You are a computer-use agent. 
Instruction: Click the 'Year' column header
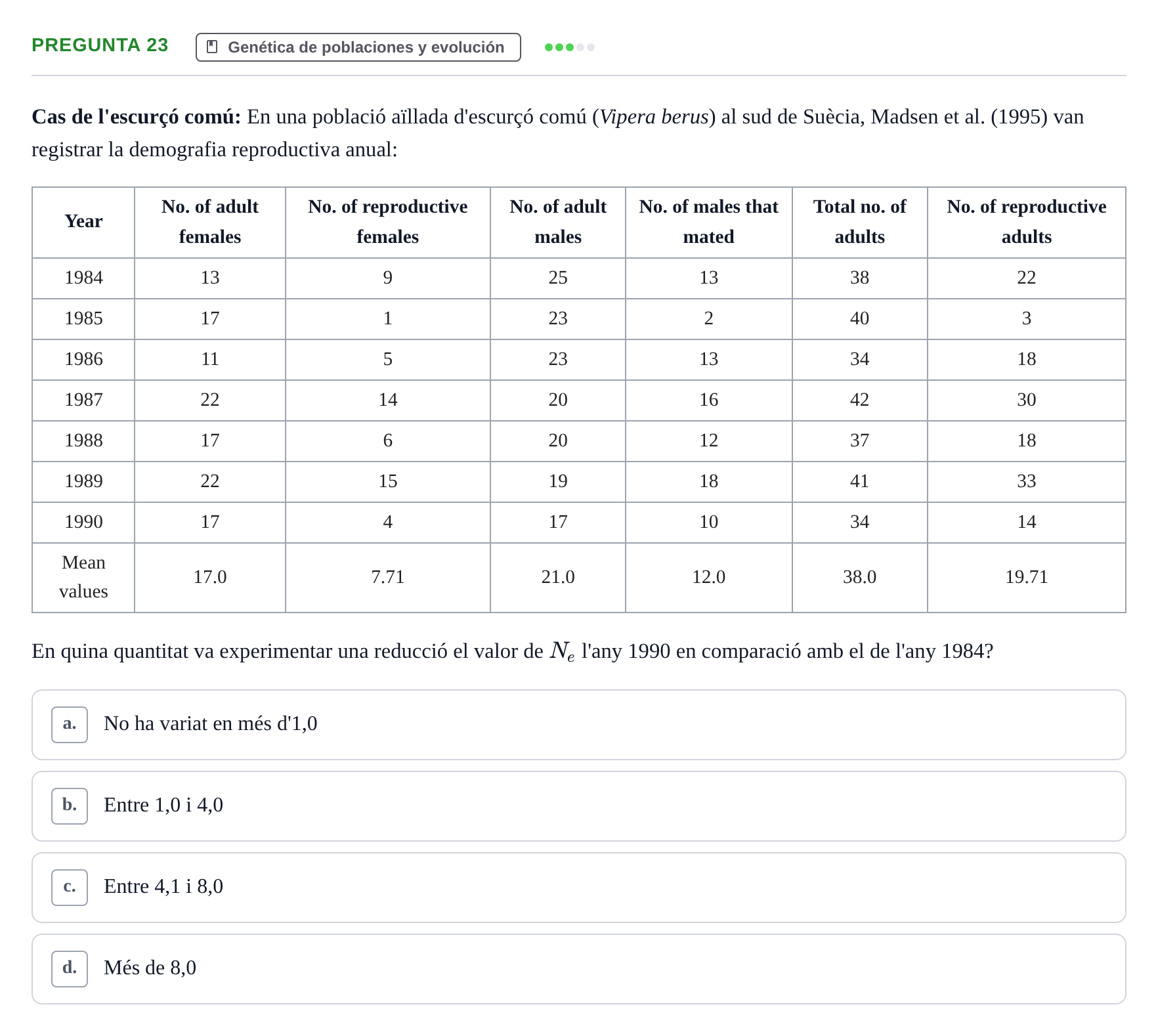pos(83,222)
